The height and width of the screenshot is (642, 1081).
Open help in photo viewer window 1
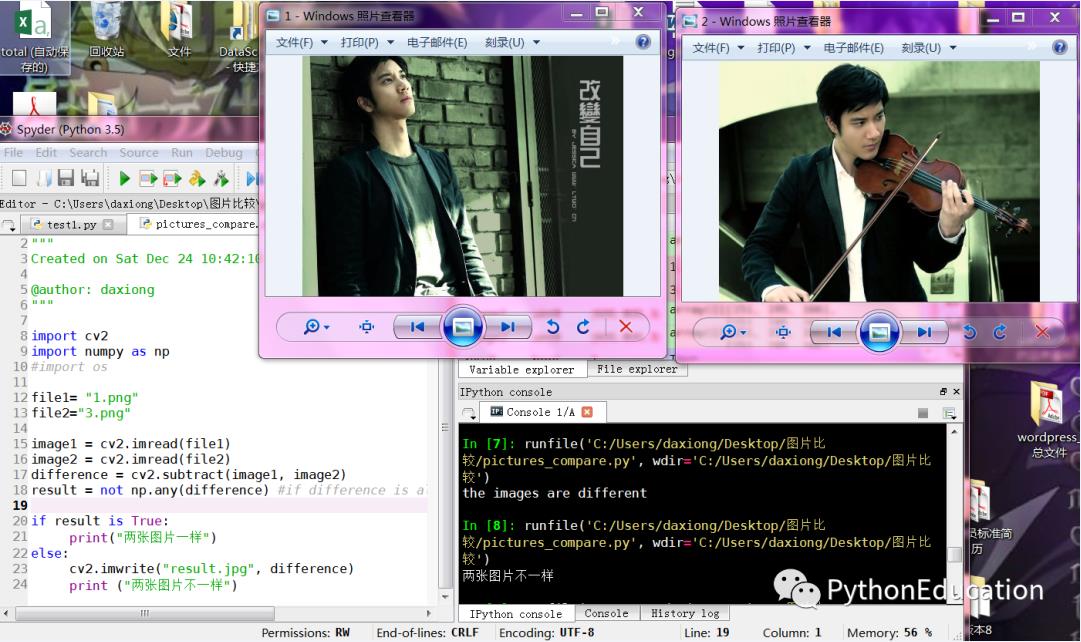[x=643, y=42]
